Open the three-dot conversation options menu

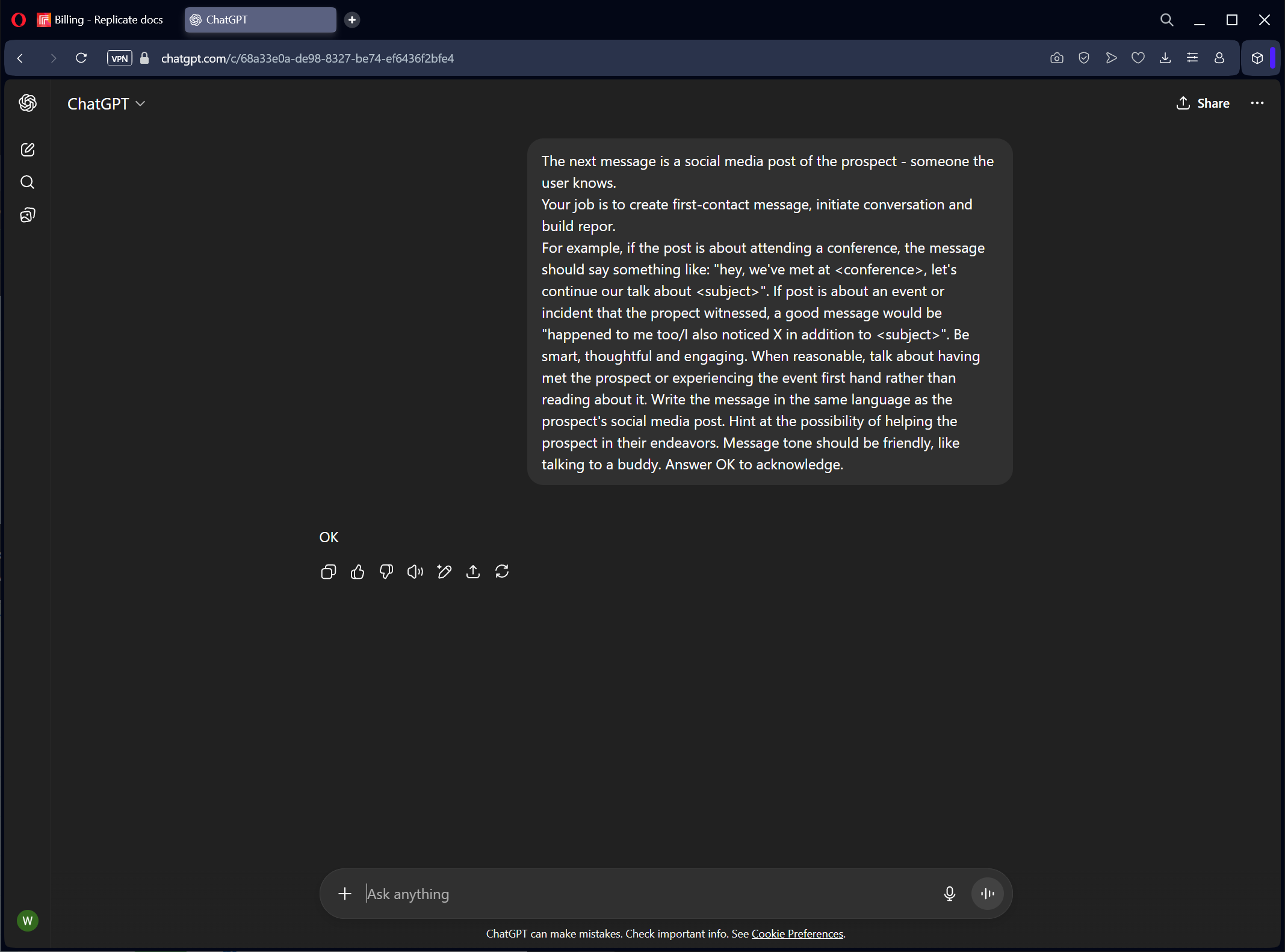1257,104
